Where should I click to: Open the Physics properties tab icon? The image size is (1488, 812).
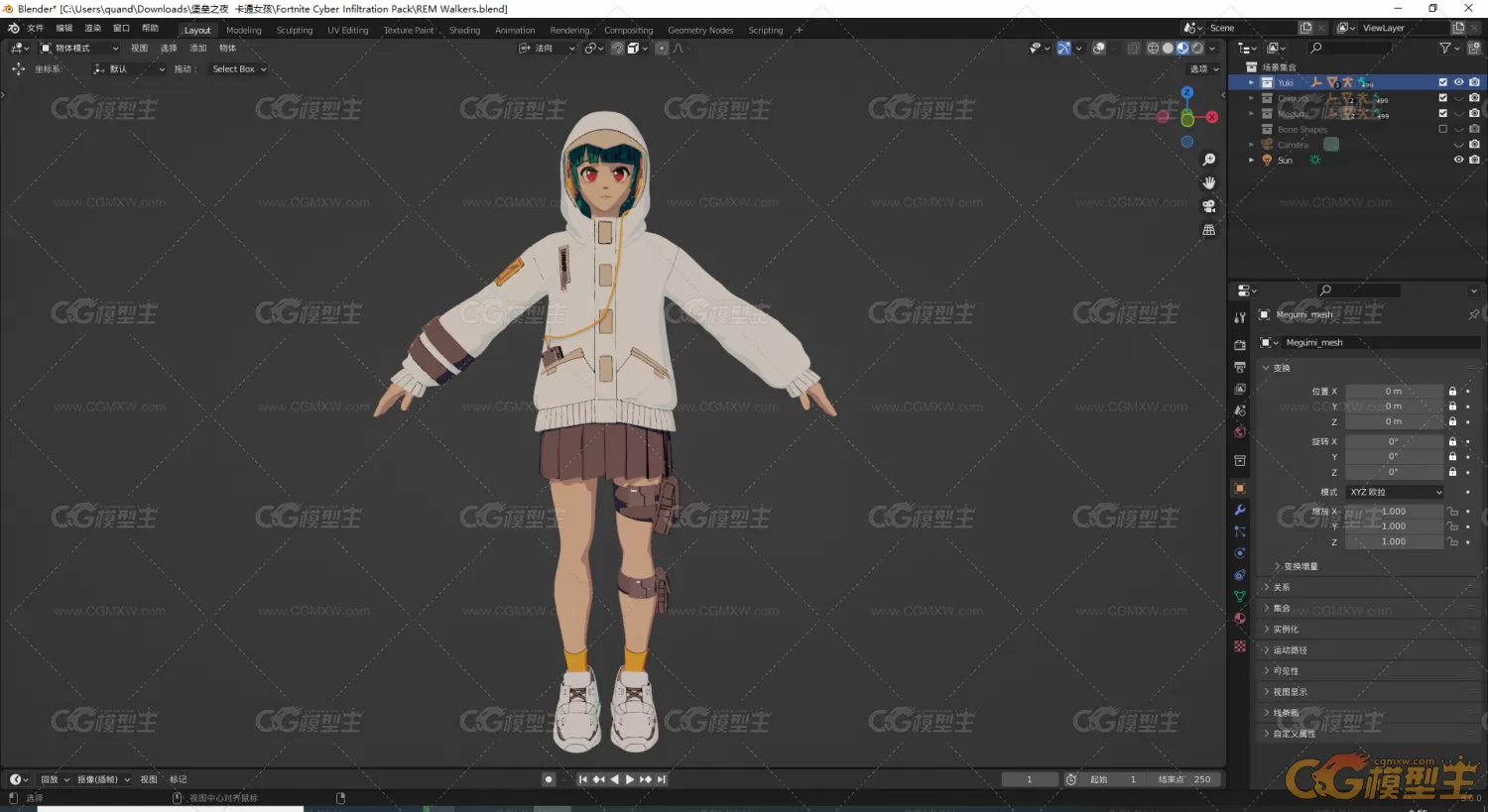point(1240,553)
